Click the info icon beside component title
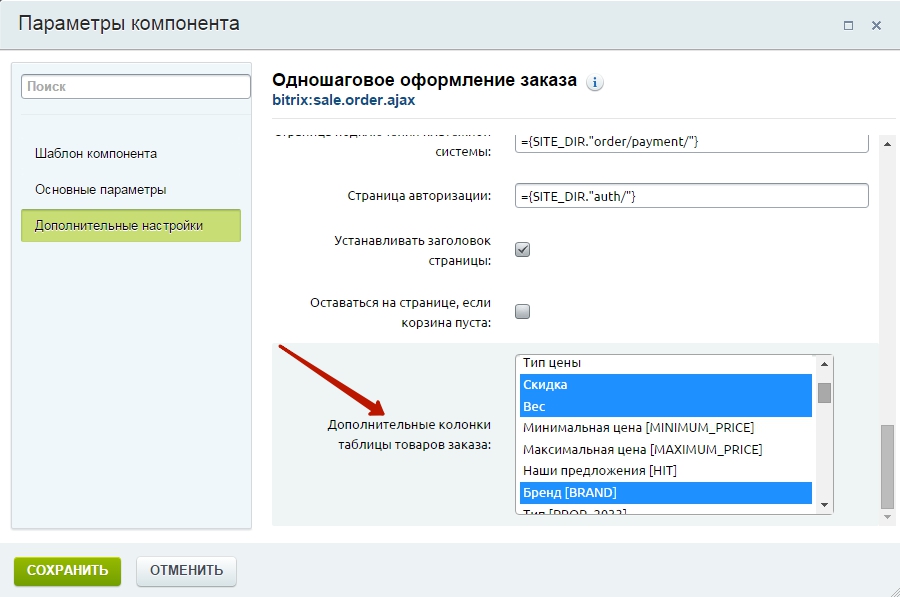 click(x=595, y=82)
